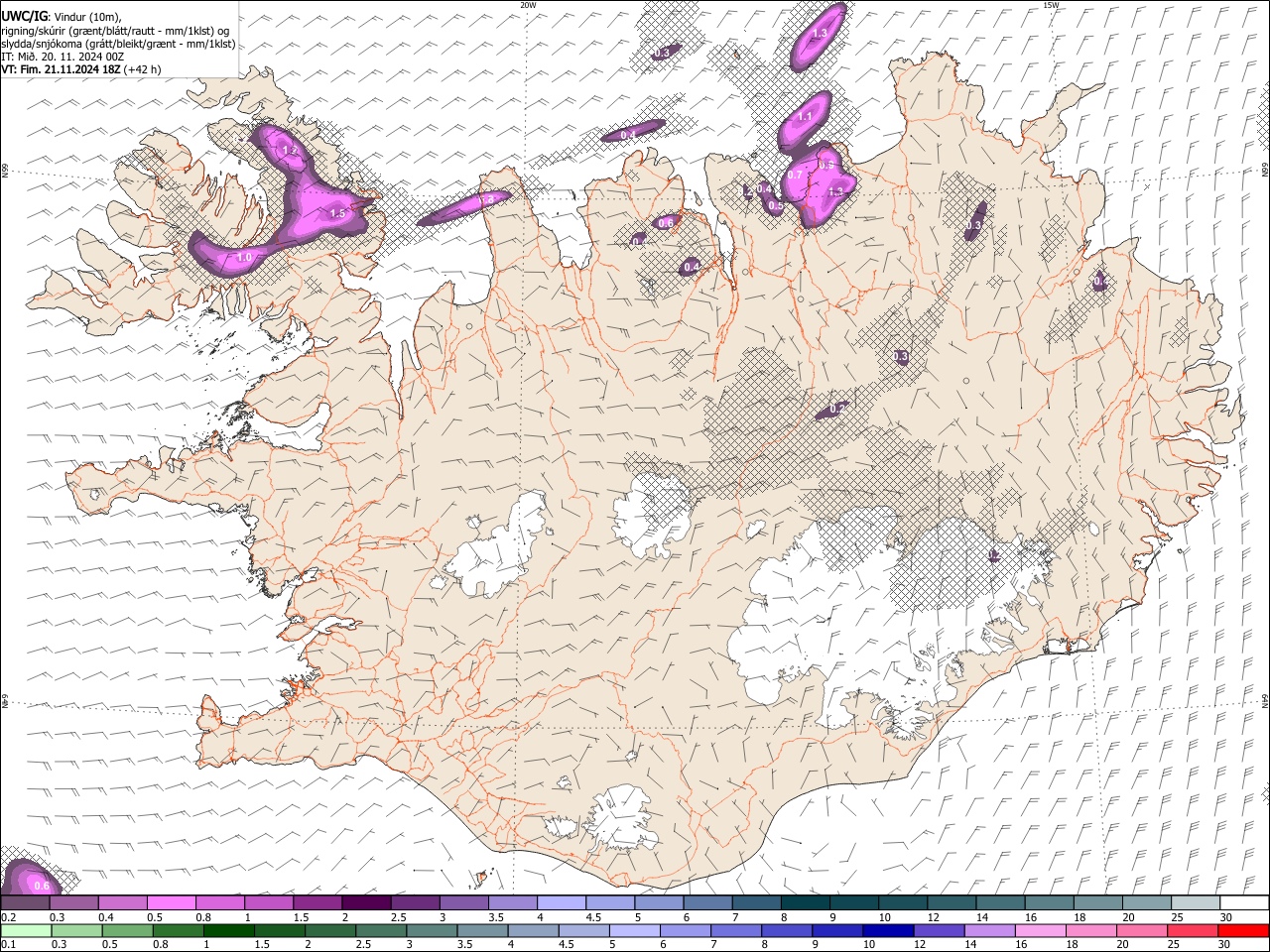Pick the white upper legend swatch after 30

(x=1245, y=903)
